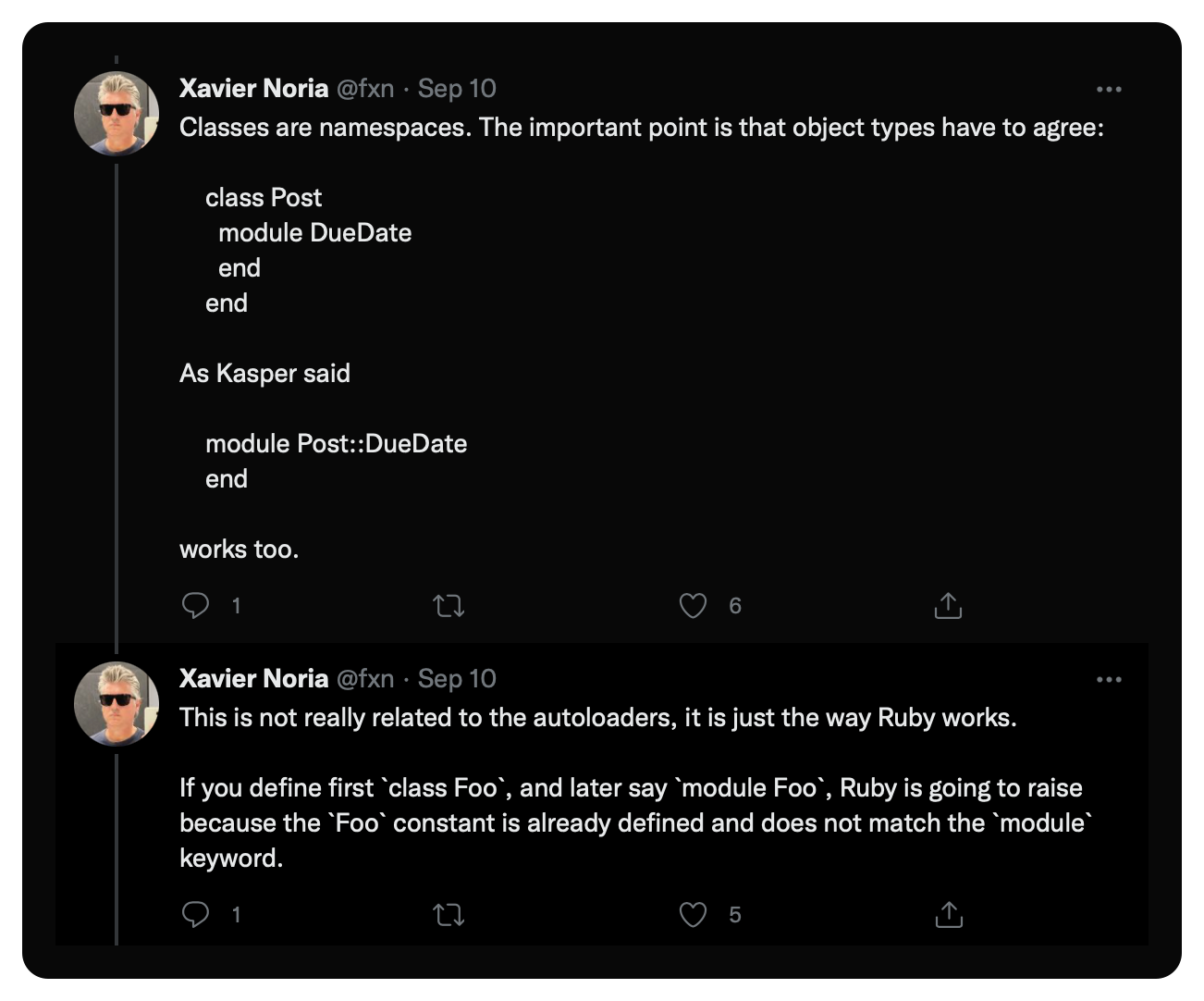1204x1001 pixels.
Task: Retweet the second tweet about Ruby constants
Action: coord(448,915)
